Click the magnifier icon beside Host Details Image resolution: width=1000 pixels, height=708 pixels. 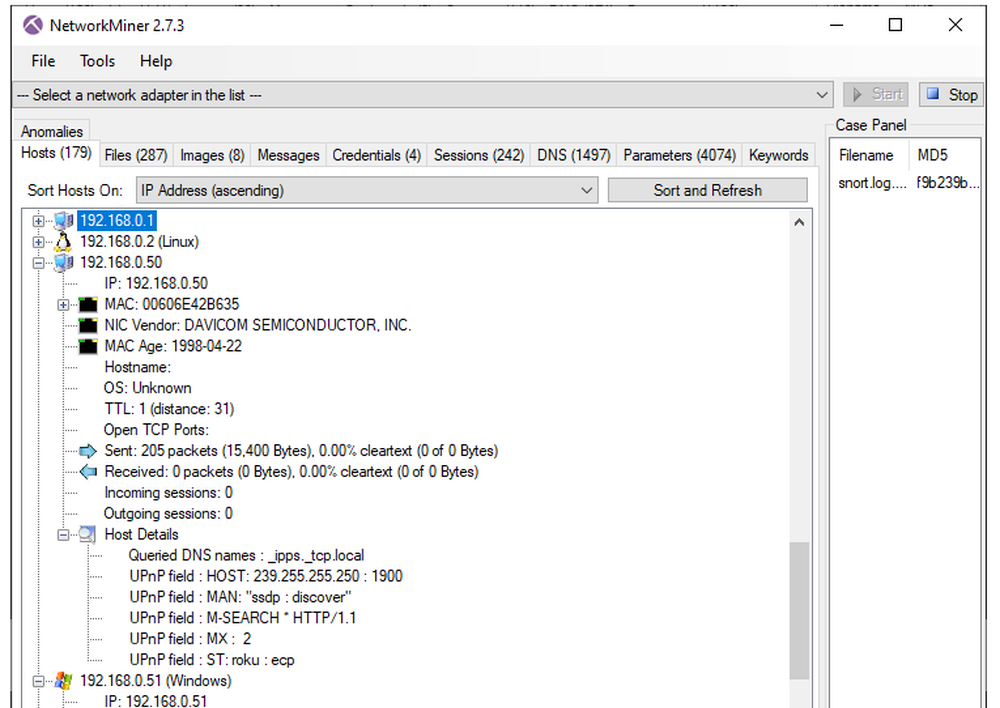87,535
